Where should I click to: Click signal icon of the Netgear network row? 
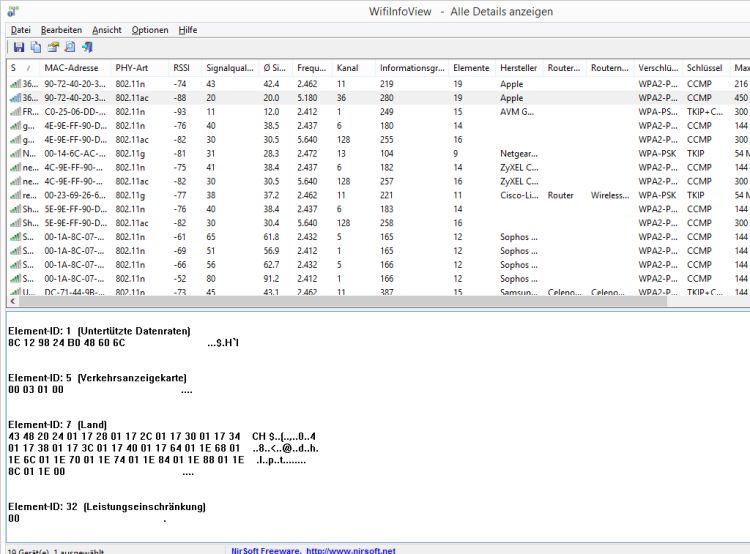pyautogui.click(x=15, y=154)
